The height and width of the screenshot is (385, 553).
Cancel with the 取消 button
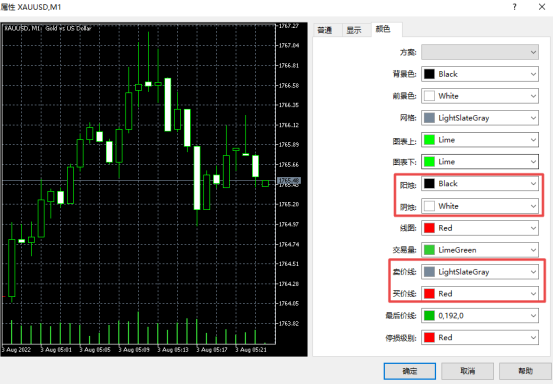[x=467, y=371]
